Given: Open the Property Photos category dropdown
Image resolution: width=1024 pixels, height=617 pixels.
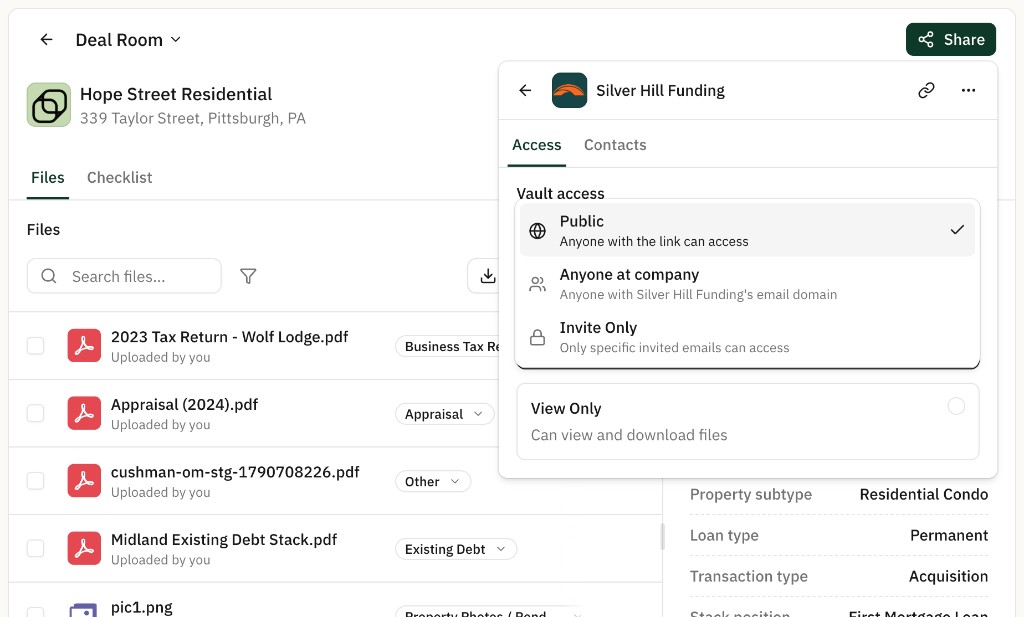Looking at the screenshot, I should click(490, 612).
